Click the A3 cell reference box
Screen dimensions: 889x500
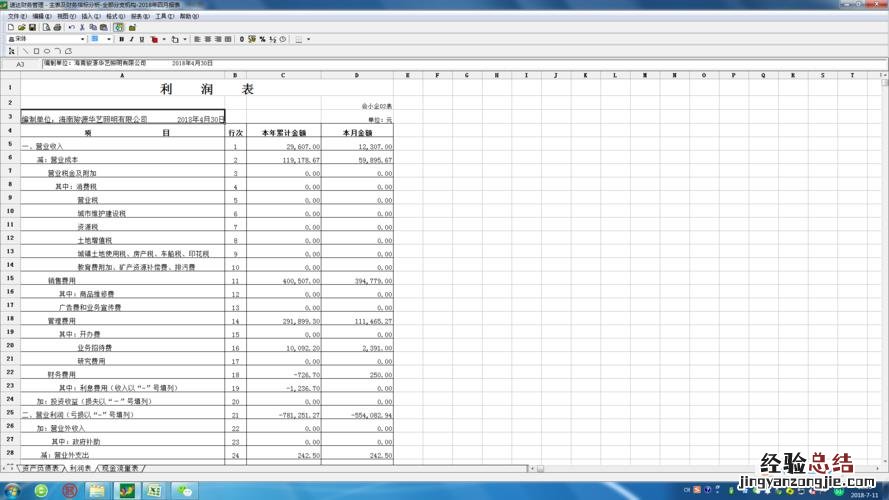click(20, 64)
